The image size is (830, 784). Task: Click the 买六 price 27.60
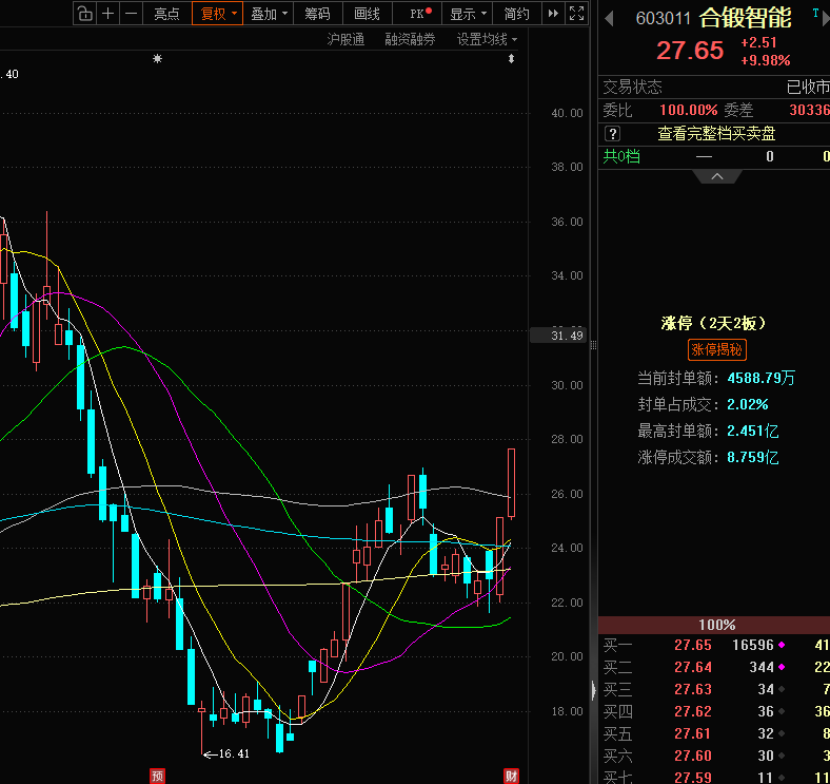point(692,756)
